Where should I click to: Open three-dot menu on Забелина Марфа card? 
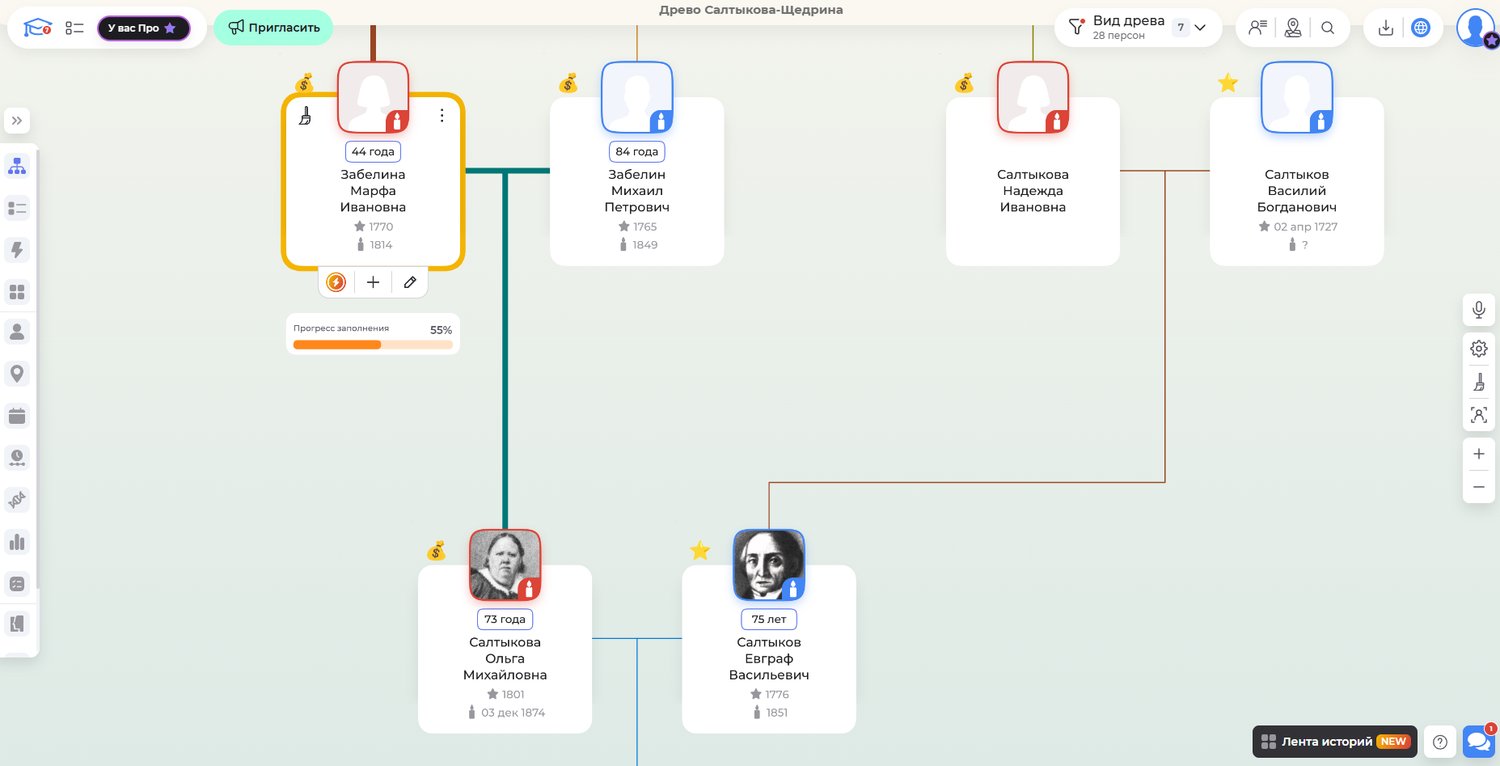click(442, 116)
